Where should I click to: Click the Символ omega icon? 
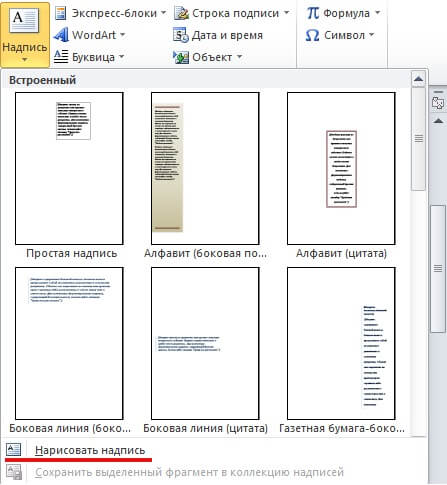[312, 35]
